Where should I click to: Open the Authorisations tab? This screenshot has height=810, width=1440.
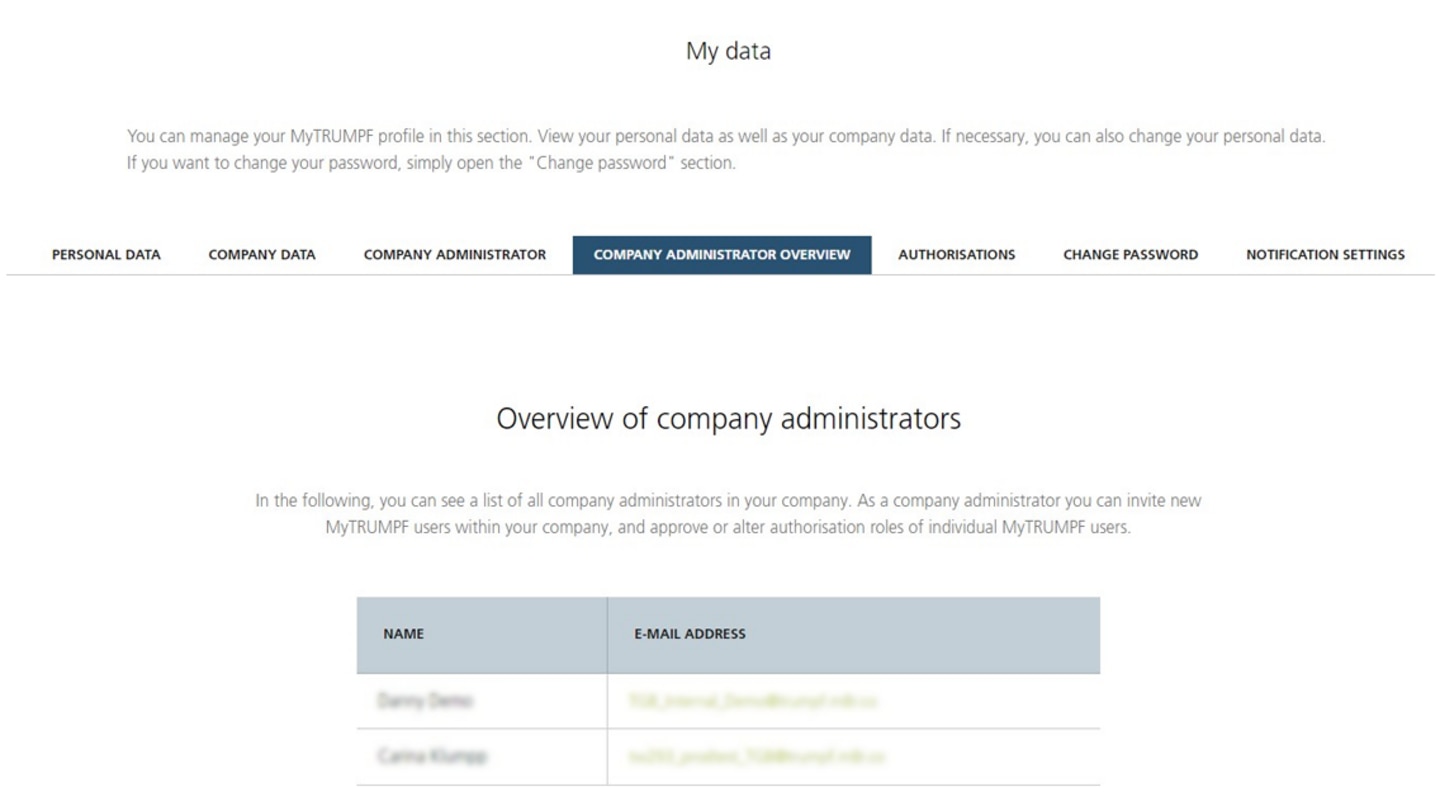coord(956,254)
